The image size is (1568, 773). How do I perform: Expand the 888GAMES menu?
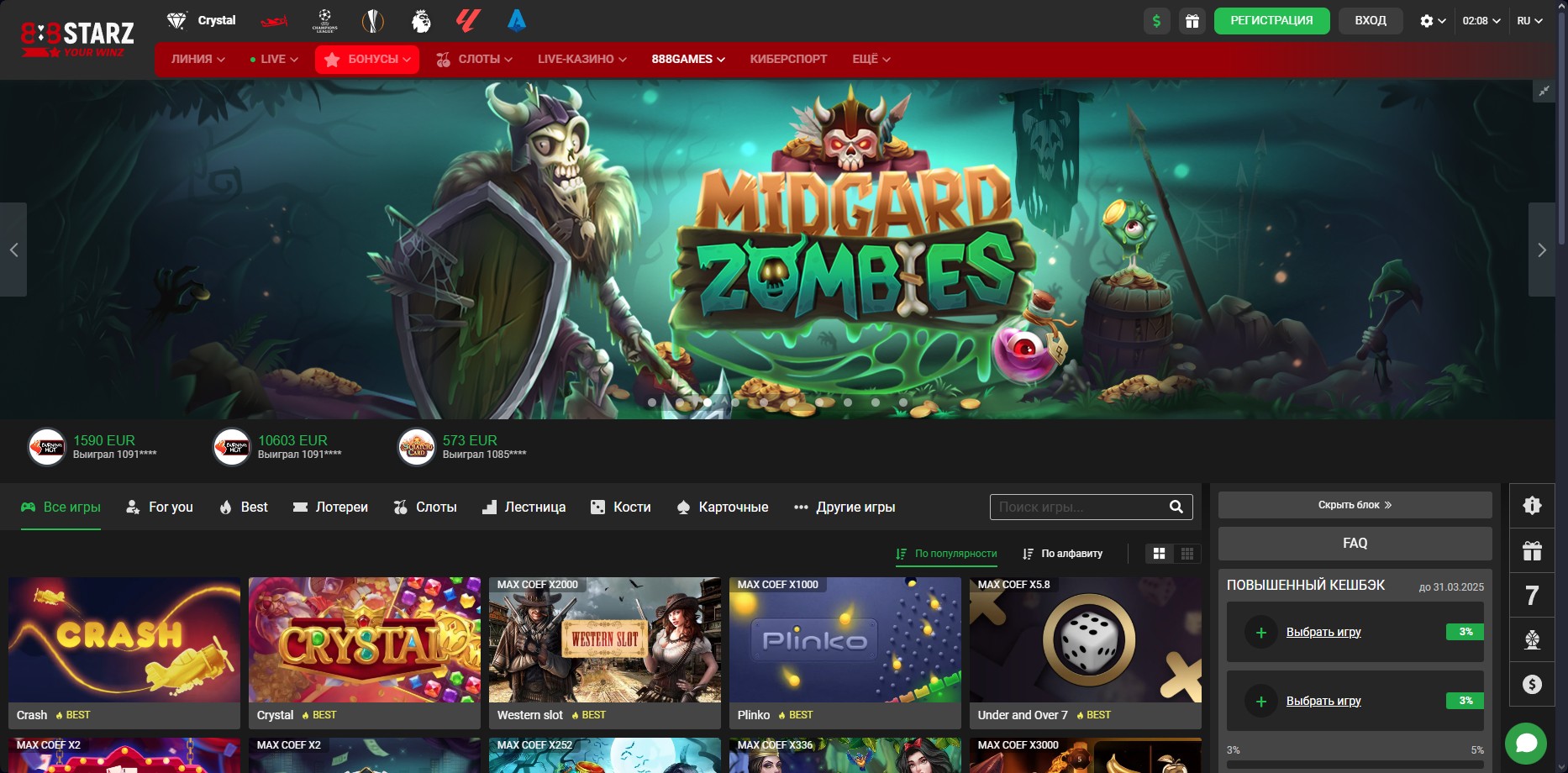(x=688, y=59)
